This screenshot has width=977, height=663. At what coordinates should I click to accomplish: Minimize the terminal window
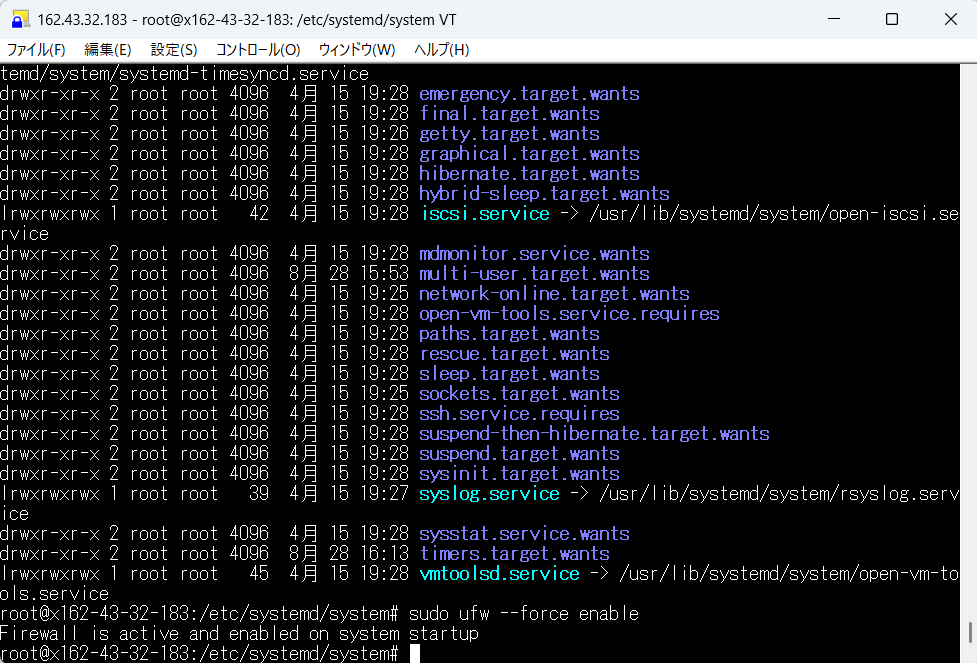[834, 19]
